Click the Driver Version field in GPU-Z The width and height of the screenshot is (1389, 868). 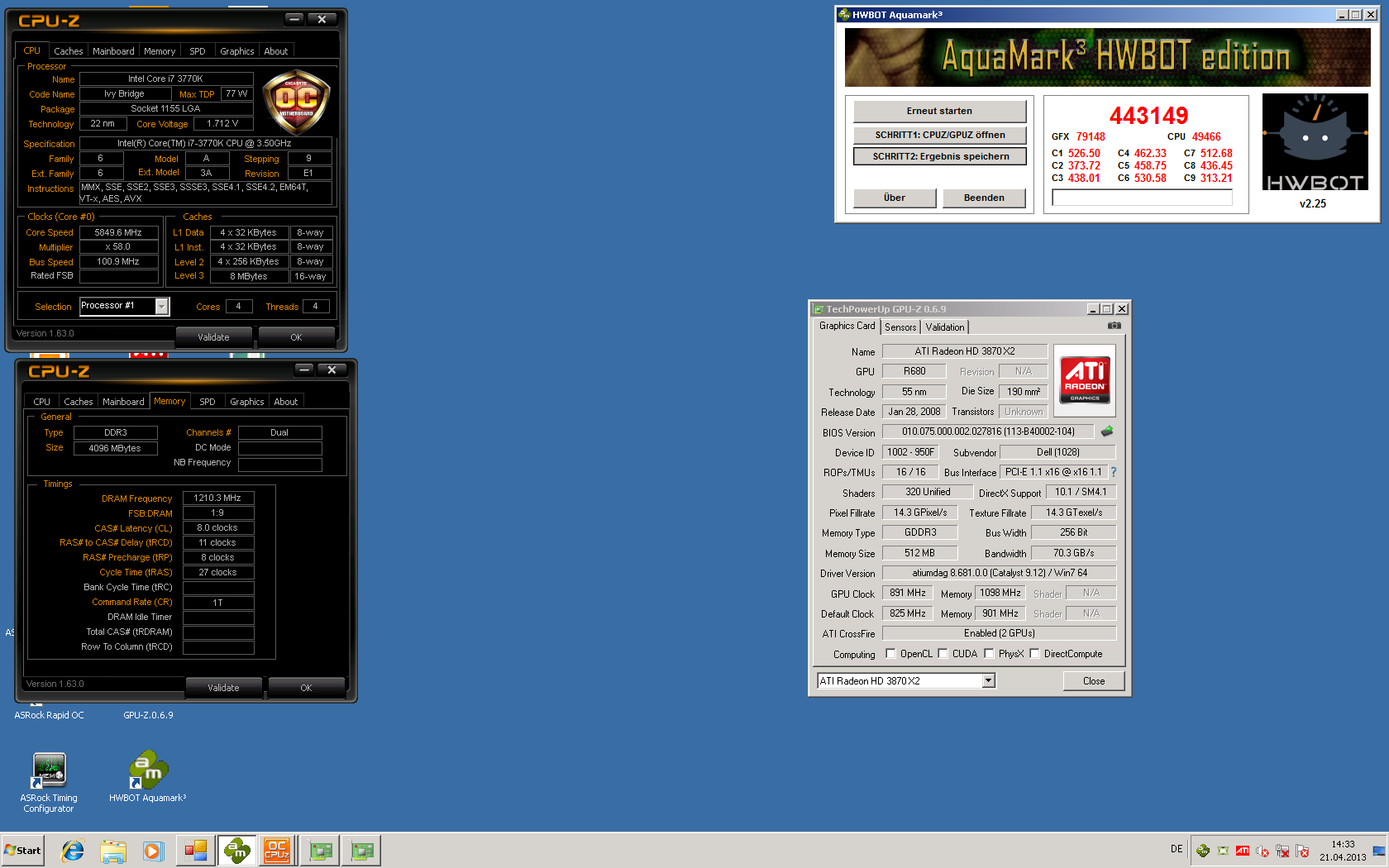(1000, 573)
